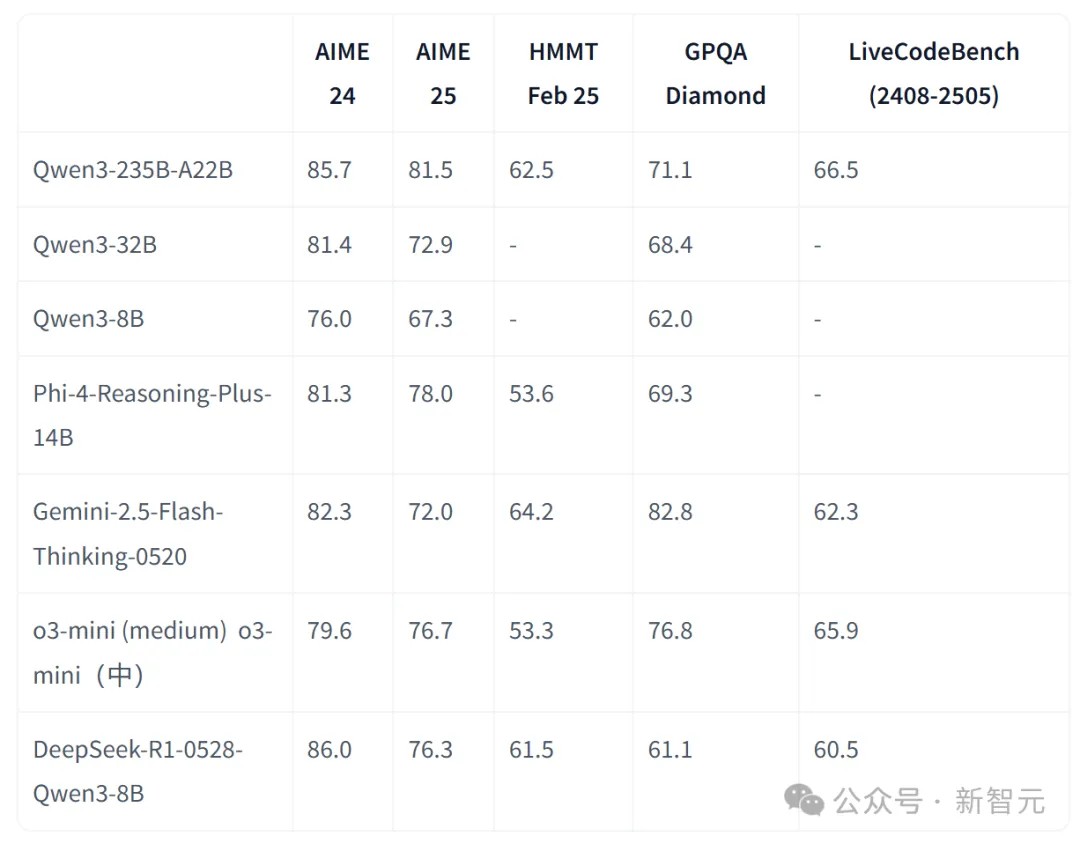Click the HMMT Feb 25 column header
This screenshot has height=844, width=1080.
point(563,73)
